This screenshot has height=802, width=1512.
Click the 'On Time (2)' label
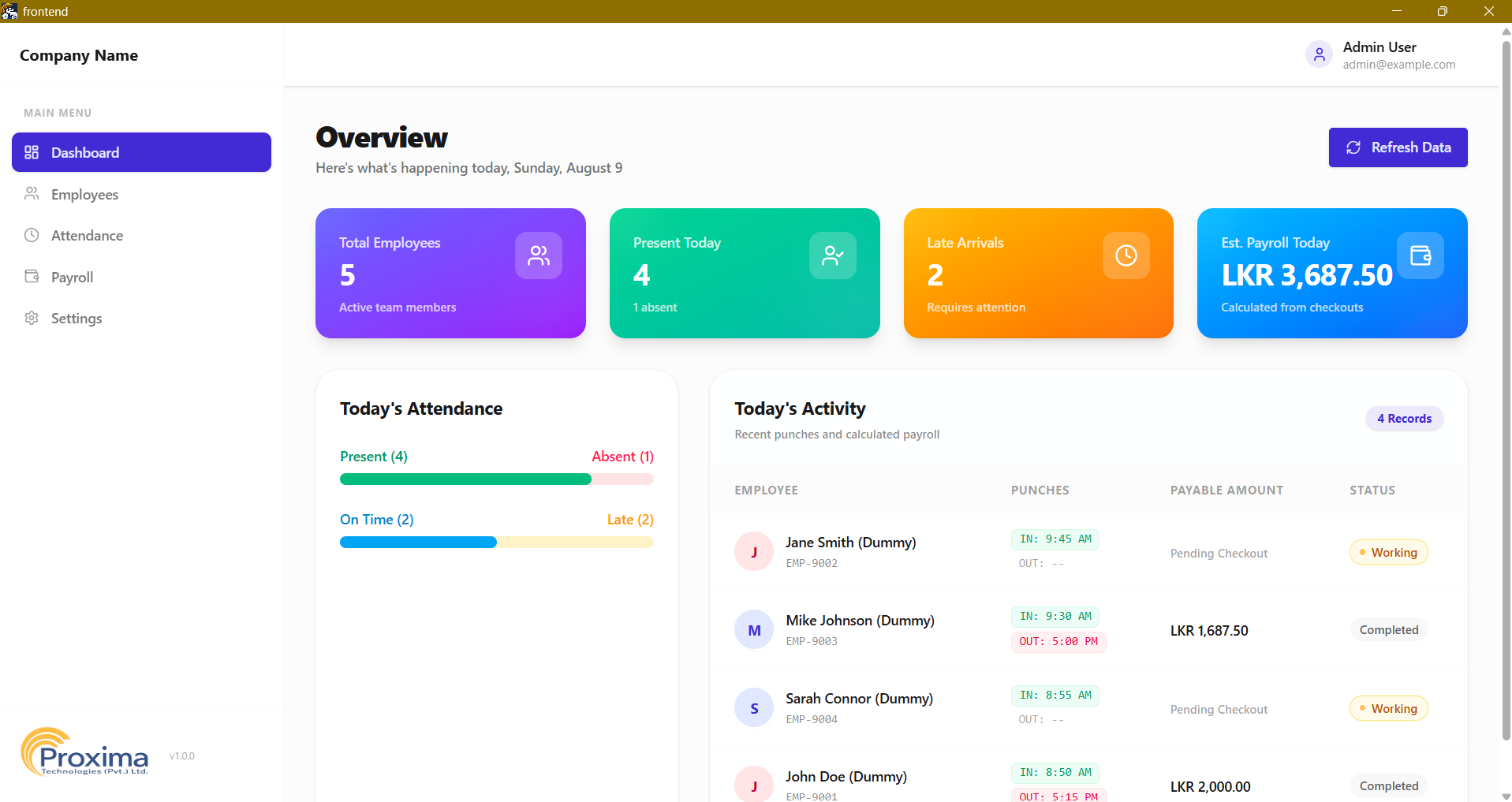tap(377, 519)
